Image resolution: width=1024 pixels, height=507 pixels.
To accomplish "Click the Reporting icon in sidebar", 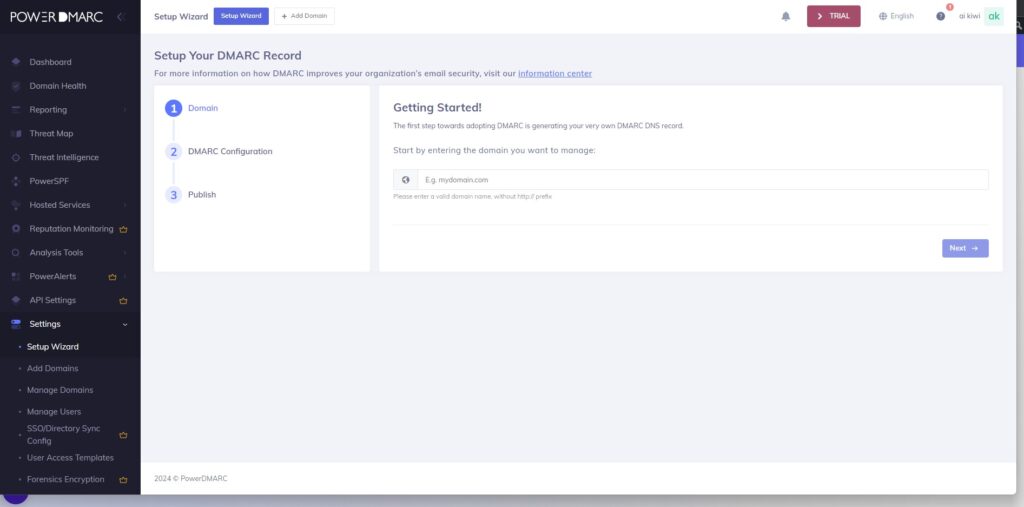I will [16, 110].
